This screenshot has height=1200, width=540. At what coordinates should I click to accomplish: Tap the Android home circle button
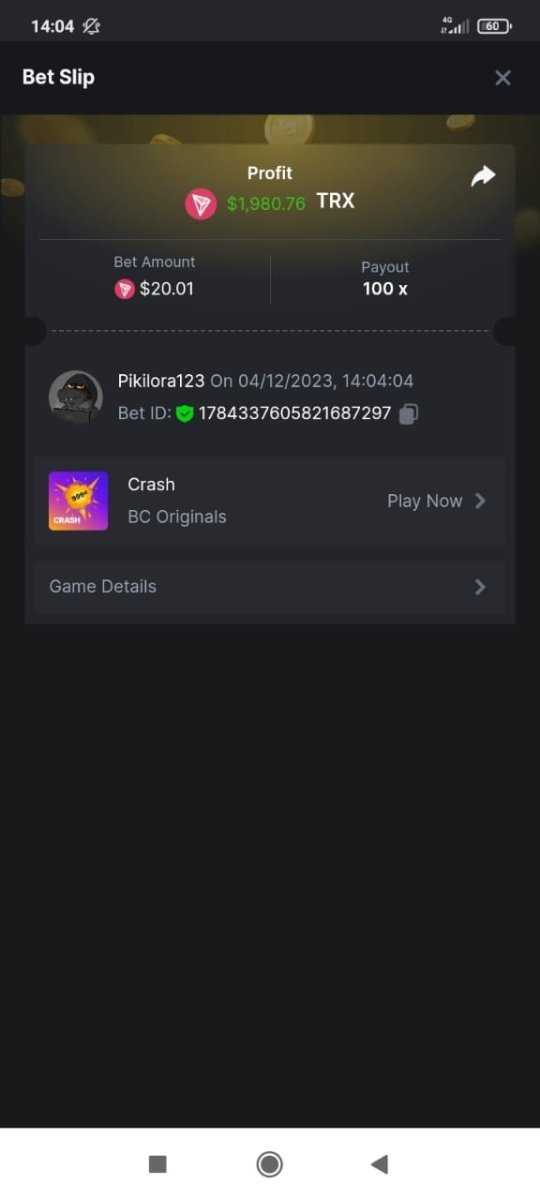(269, 1164)
